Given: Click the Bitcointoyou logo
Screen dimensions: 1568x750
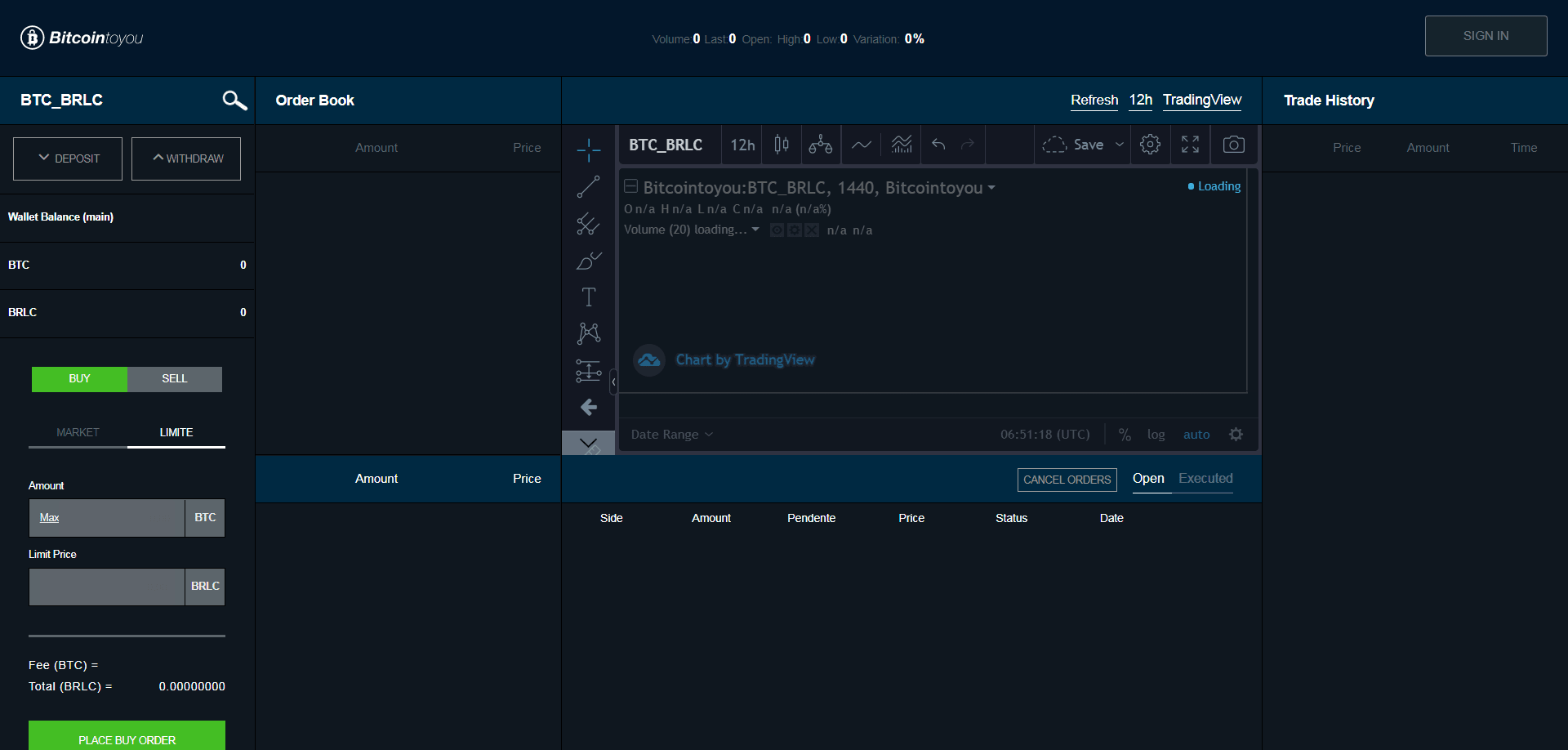Looking at the screenshot, I should [82, 38].
